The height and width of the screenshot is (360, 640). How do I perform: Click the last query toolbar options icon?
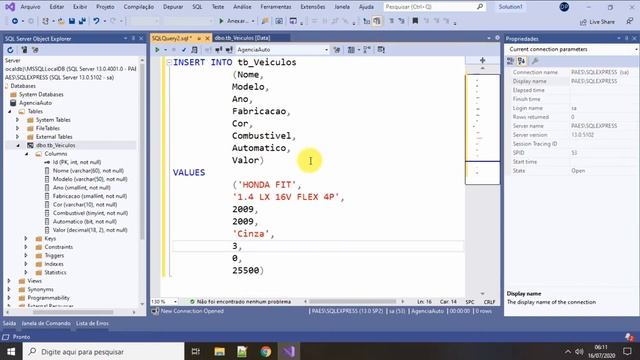(x=381, y=50)
